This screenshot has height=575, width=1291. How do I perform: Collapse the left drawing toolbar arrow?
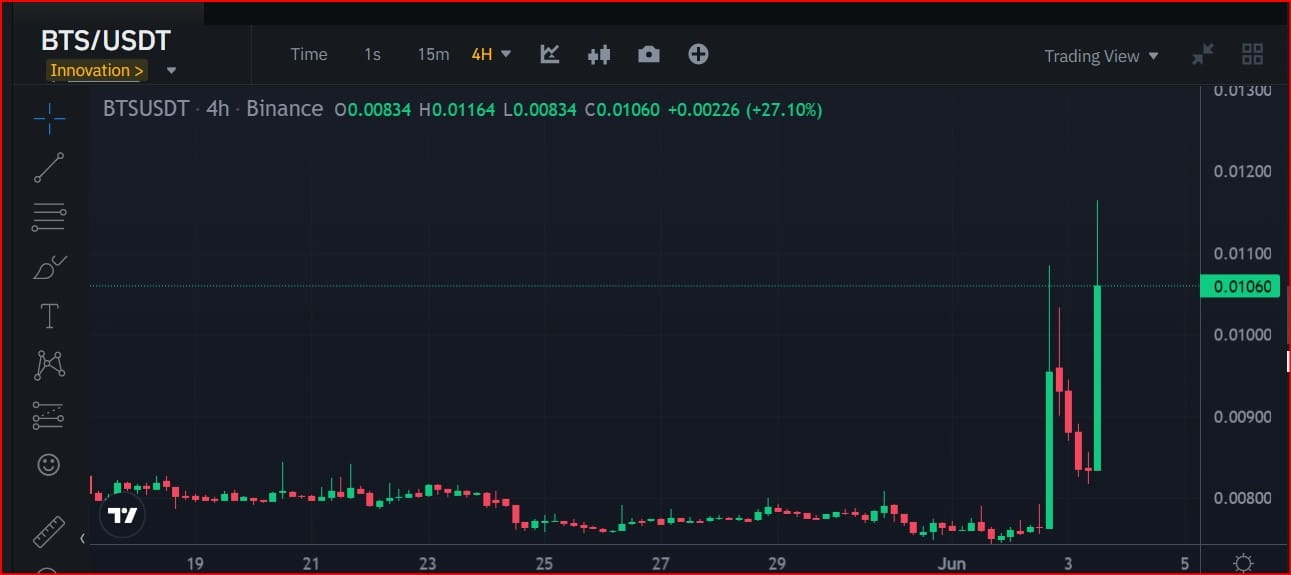click(x=83, y=539)
